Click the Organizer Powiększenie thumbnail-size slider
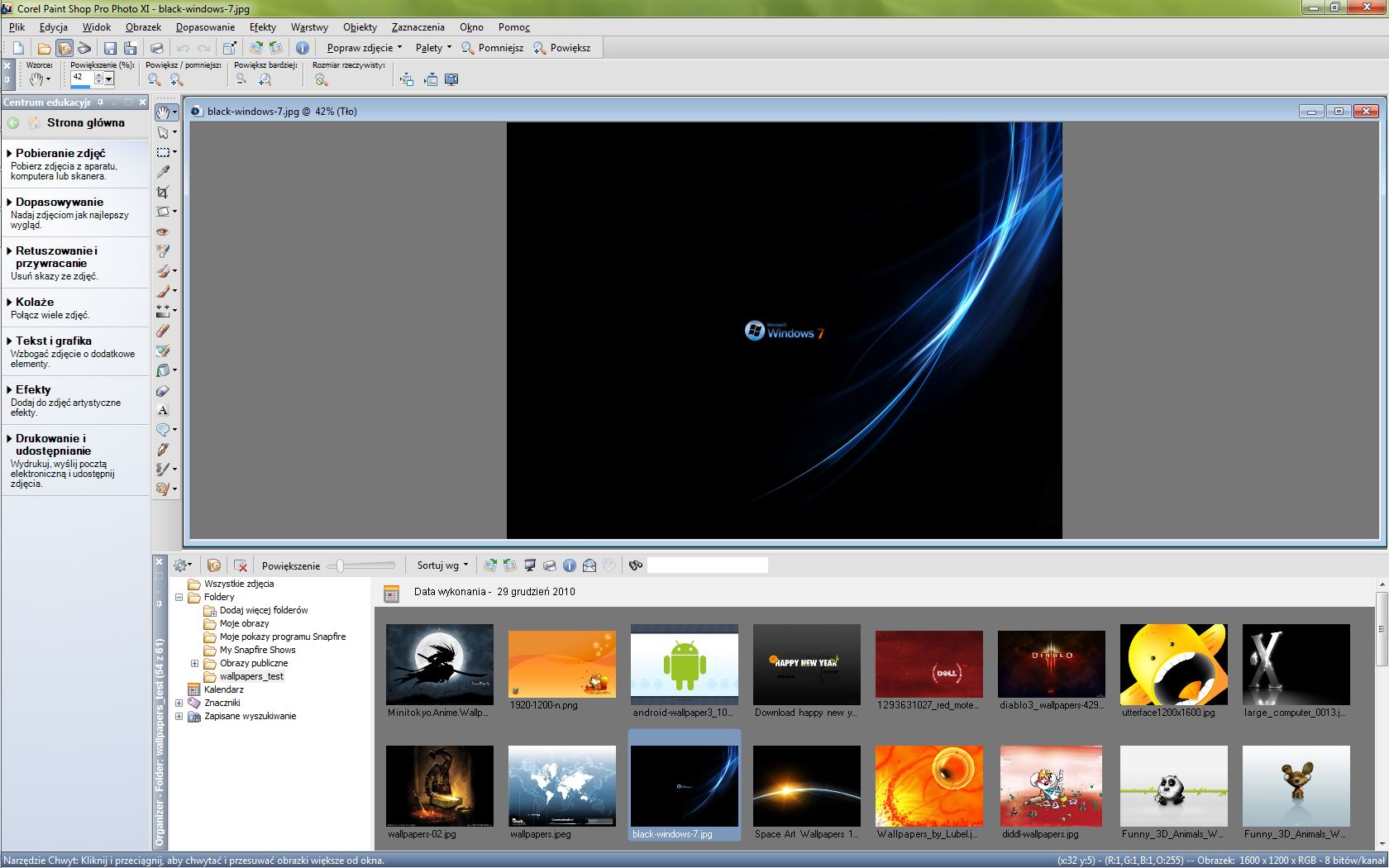The width and height of the screenshot is (1389, 868). pos(361,565)
